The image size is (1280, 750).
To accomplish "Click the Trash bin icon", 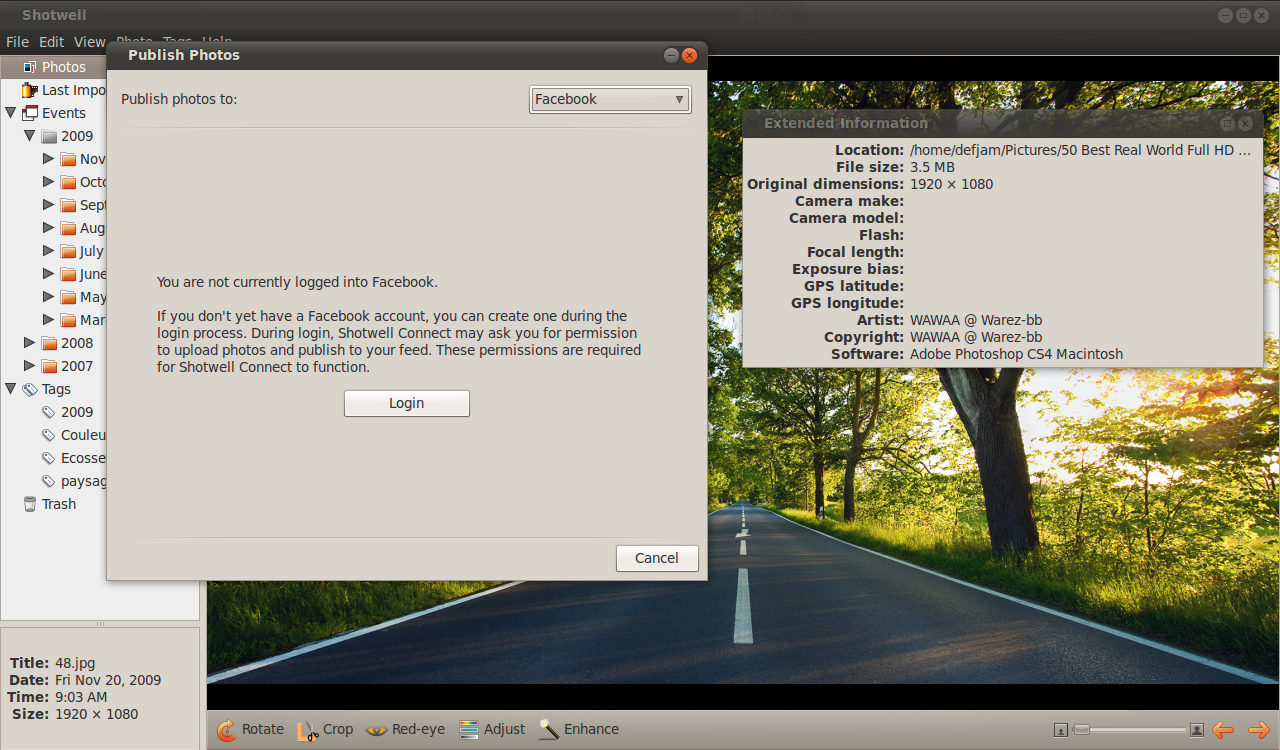I will coord(30,504).
